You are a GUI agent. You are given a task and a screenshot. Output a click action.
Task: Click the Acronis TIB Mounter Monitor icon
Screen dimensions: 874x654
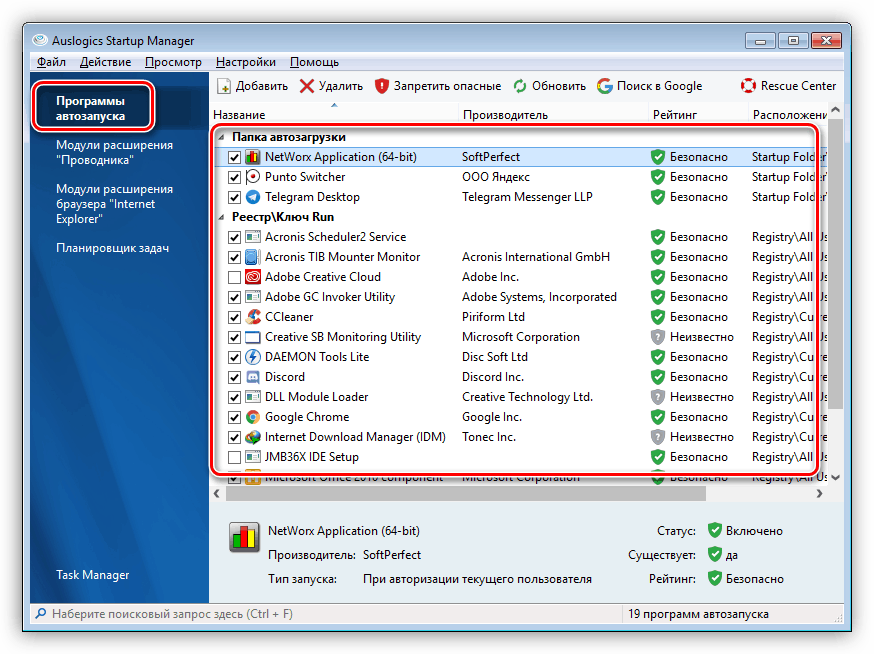[x=253, y=257]
